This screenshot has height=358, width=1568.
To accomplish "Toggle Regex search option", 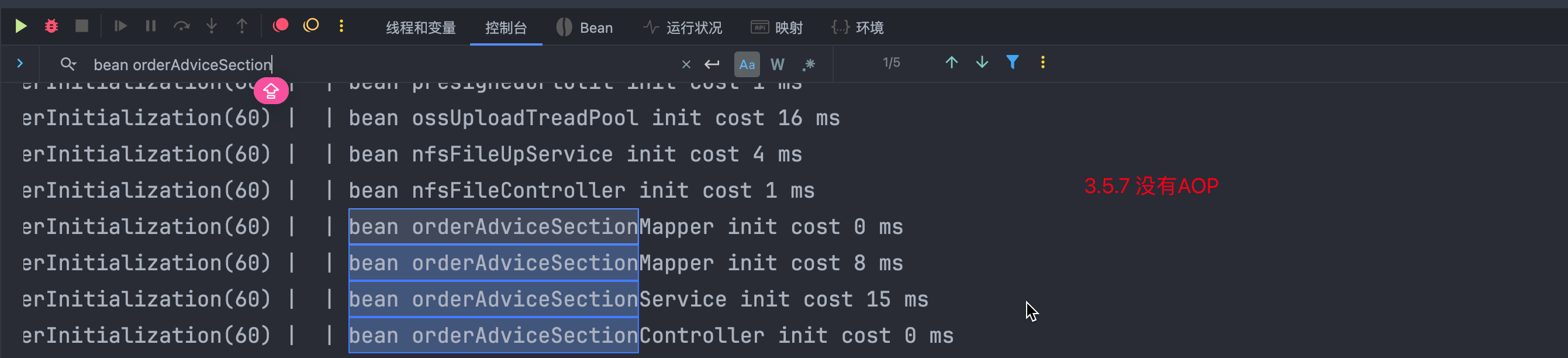I will (809, 64).
